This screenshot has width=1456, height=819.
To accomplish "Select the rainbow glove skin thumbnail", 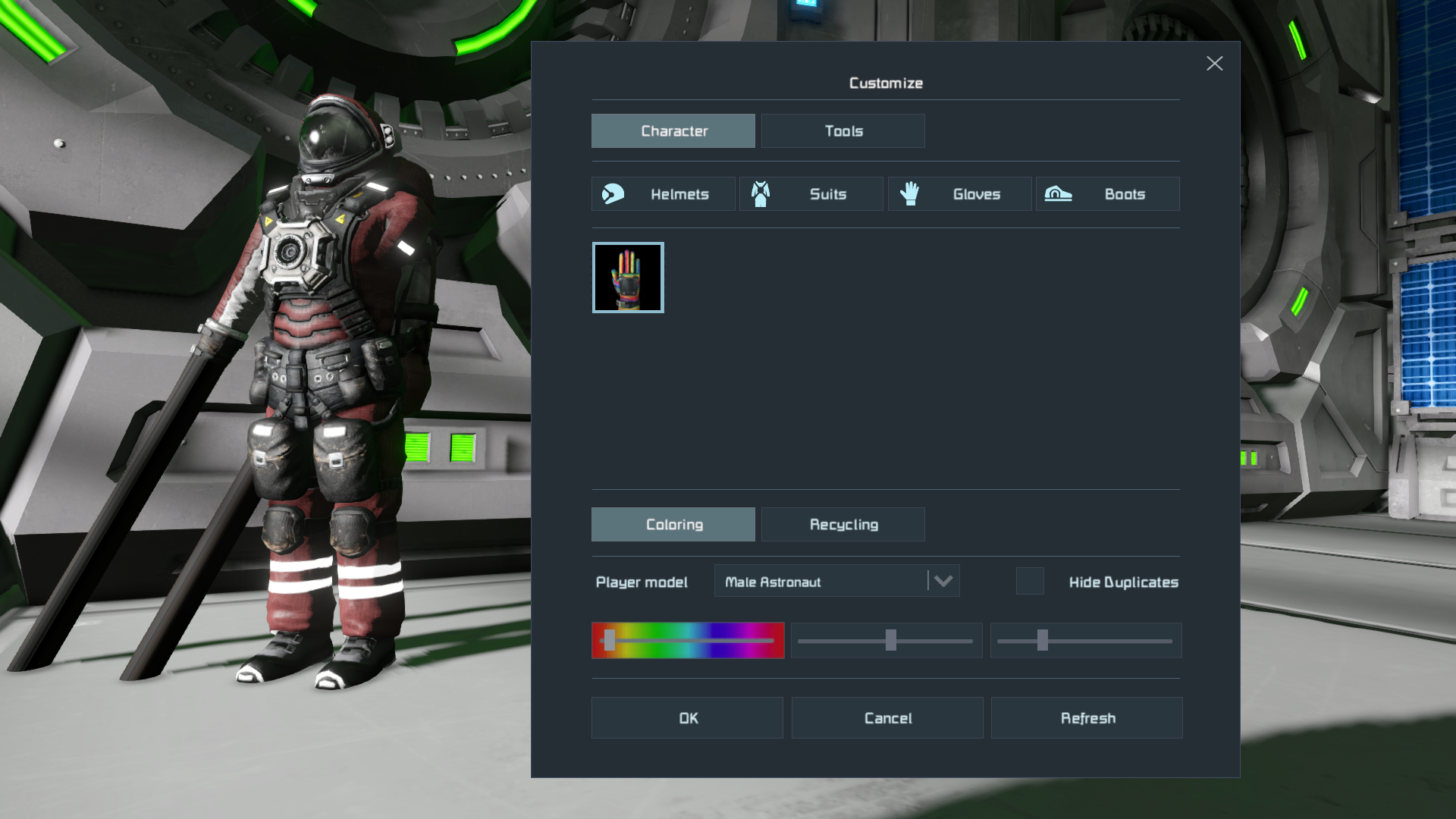I will pos(628,278).
